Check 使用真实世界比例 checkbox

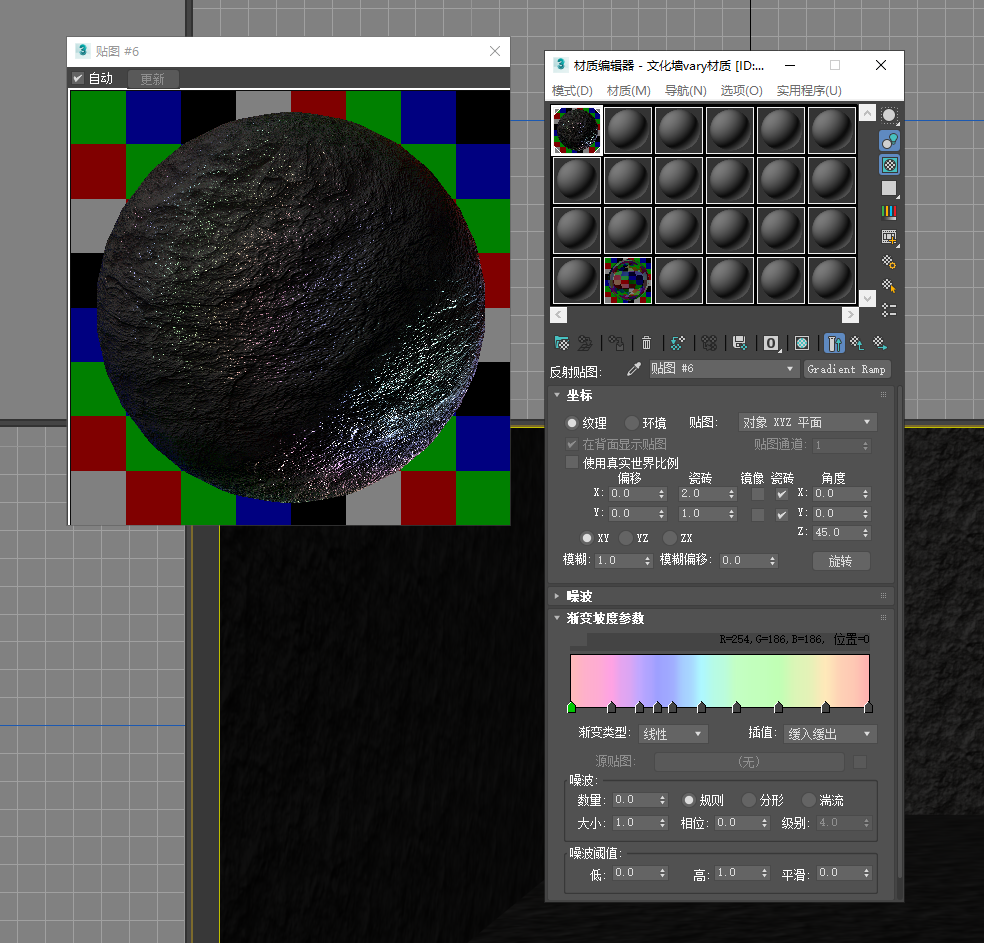pos(572,463)
